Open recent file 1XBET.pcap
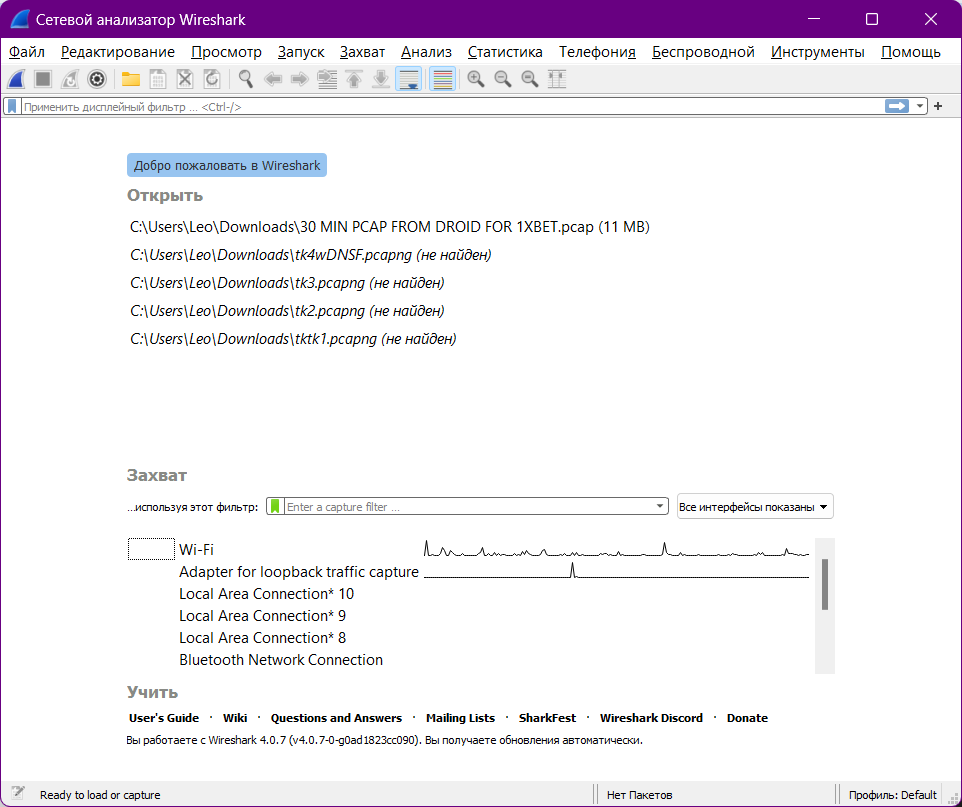 pyautogui.click(x=390, y=227)
